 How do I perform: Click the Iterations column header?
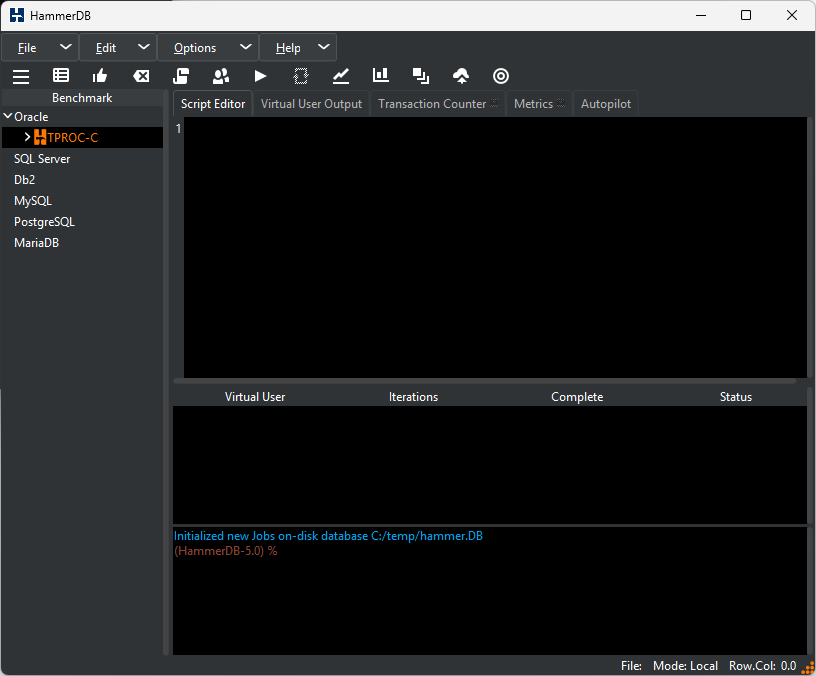tap(413, 397)
